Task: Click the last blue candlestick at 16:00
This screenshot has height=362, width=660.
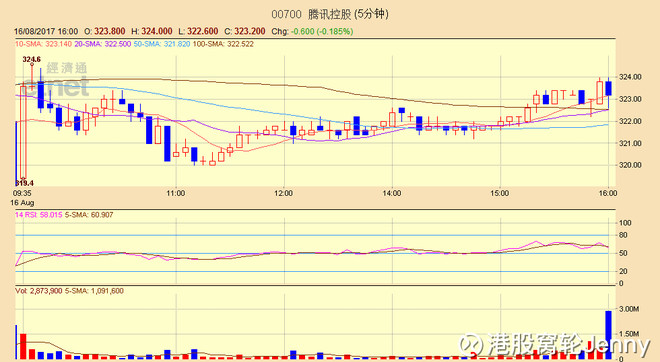Action: tap(609, 88)
